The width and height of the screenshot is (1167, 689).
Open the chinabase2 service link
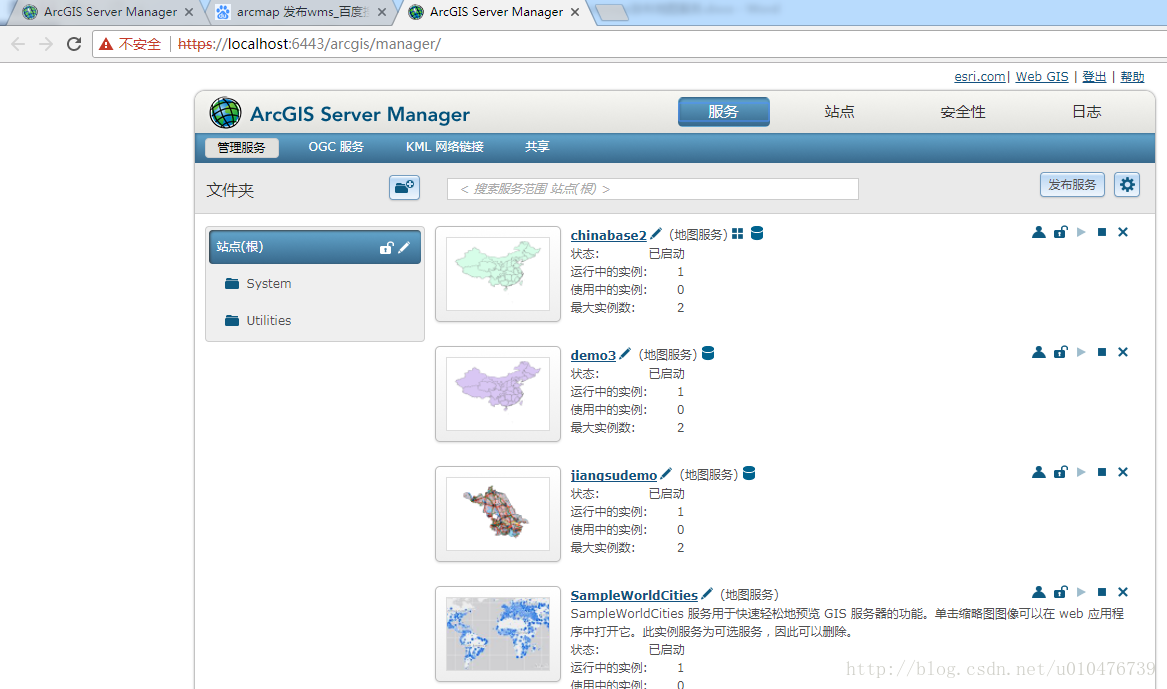(609, 235)
